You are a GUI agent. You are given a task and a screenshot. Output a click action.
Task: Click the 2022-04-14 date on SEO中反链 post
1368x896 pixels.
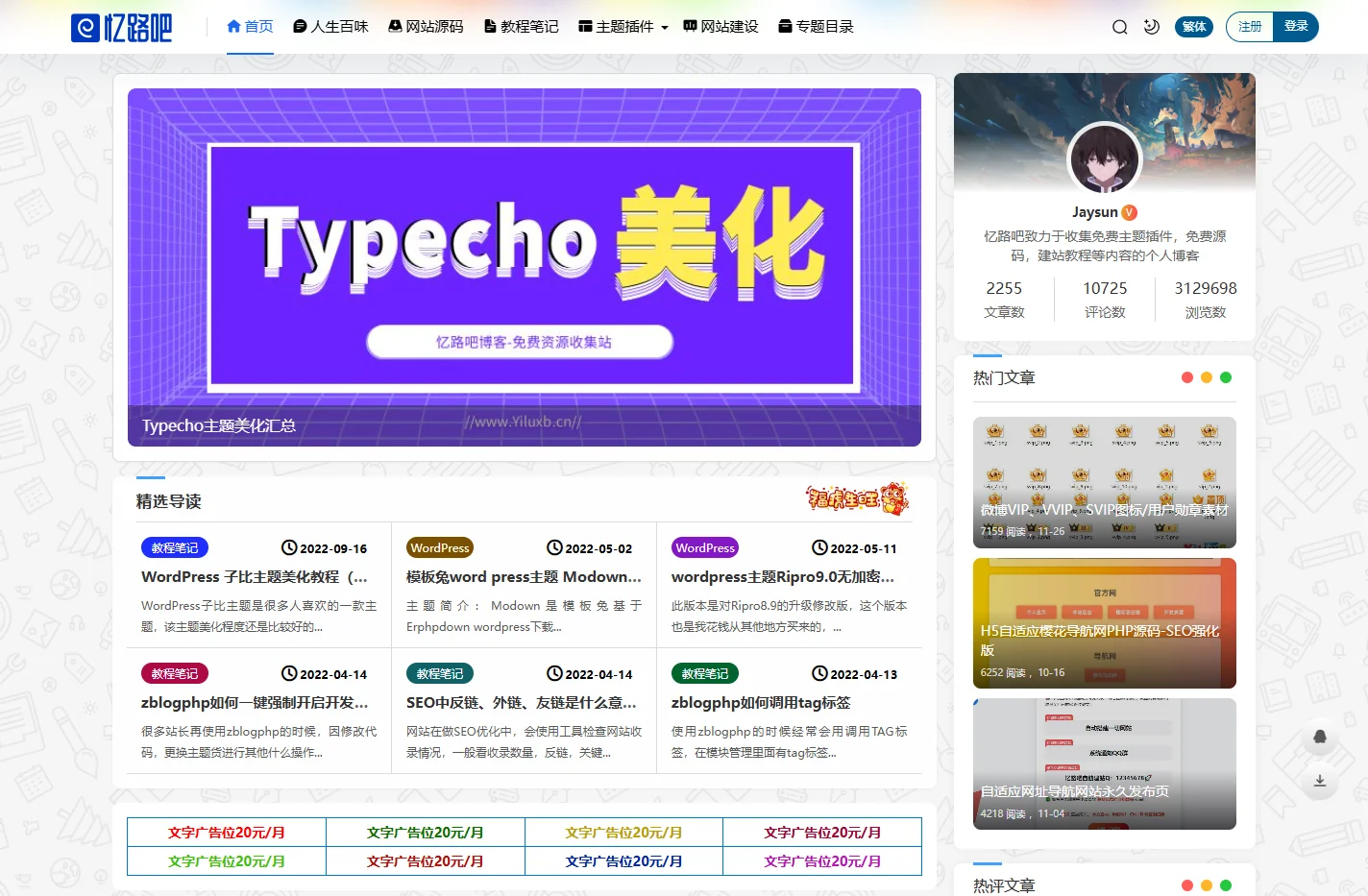click(598, 674)
